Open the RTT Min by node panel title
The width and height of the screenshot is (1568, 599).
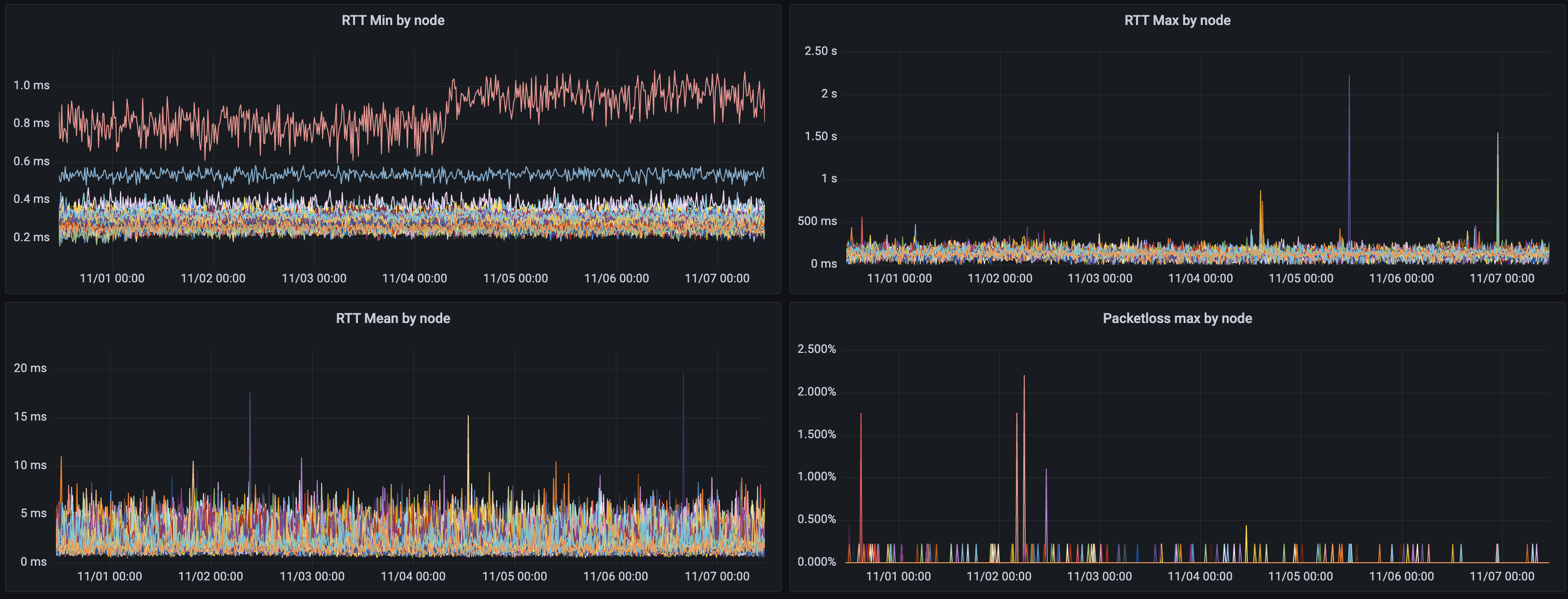click(393, 20)
